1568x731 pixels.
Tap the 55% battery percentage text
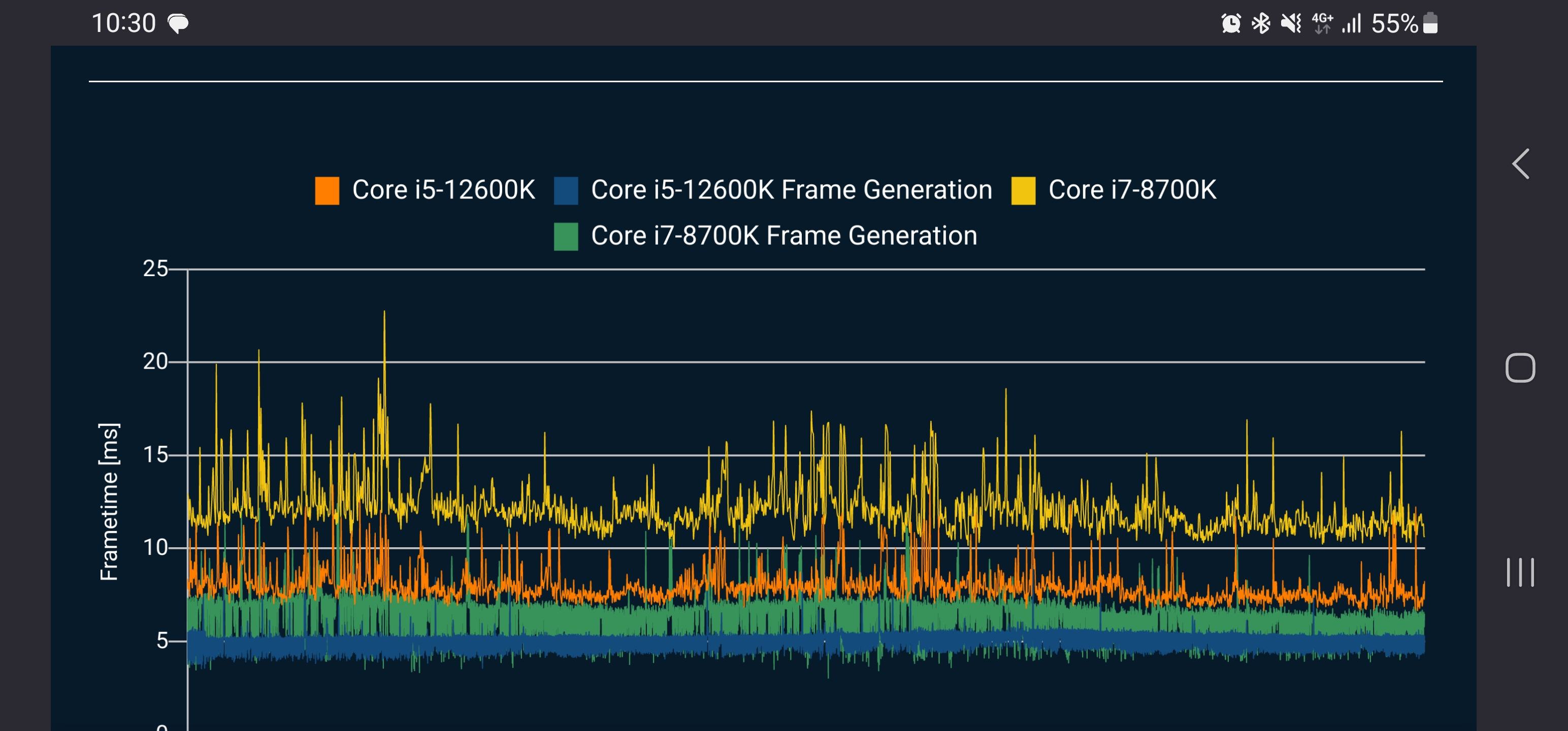pyautogui.click(x=1394, y=24)
